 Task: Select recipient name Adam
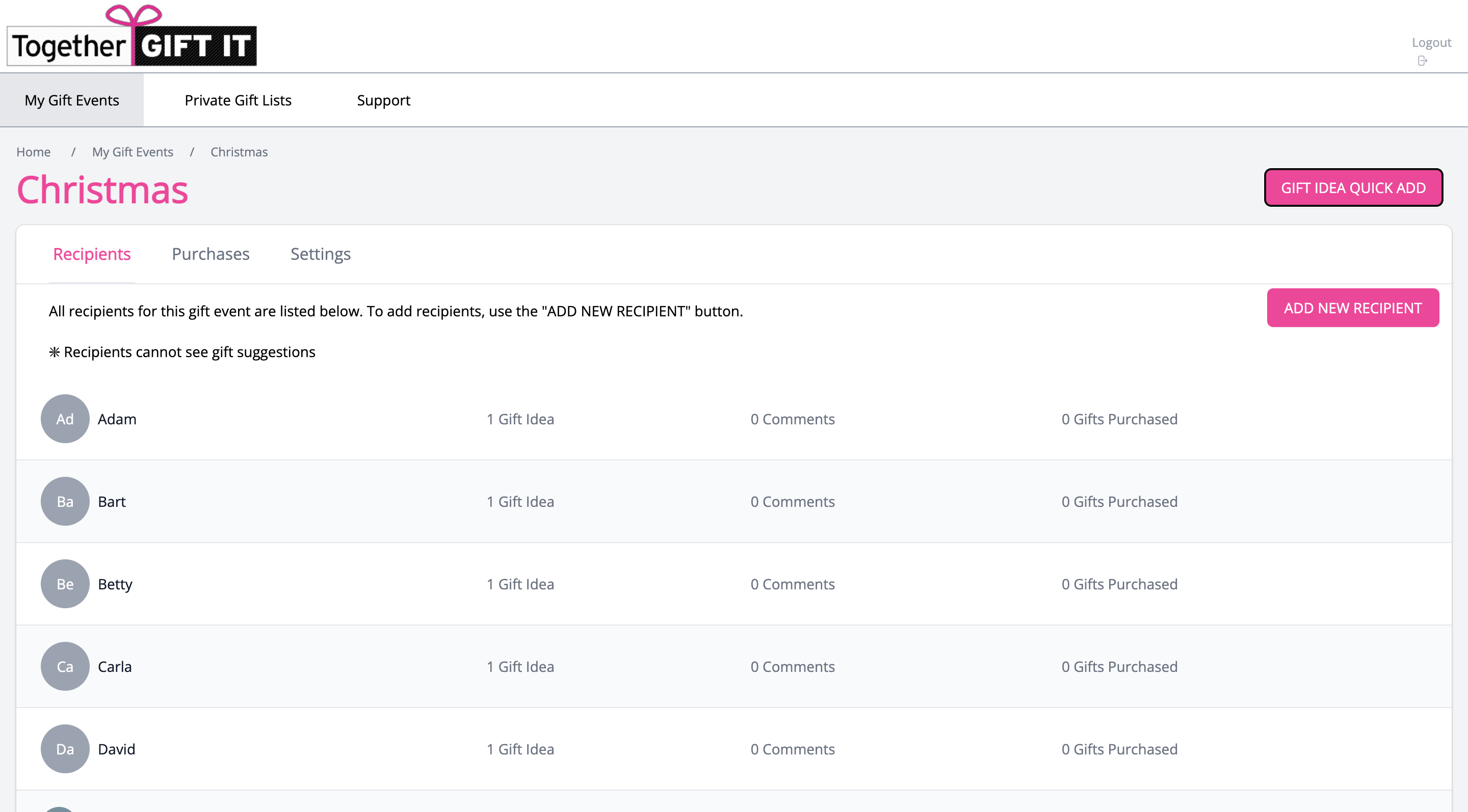(x=117, y=419)
